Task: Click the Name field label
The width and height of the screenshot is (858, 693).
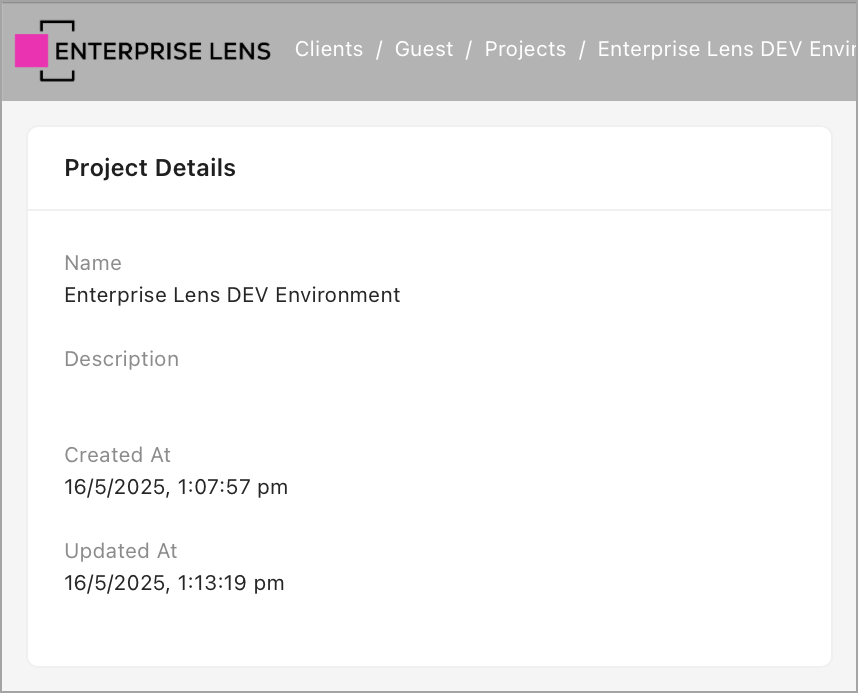Action: pyautogui.click(x=93, y=263)
